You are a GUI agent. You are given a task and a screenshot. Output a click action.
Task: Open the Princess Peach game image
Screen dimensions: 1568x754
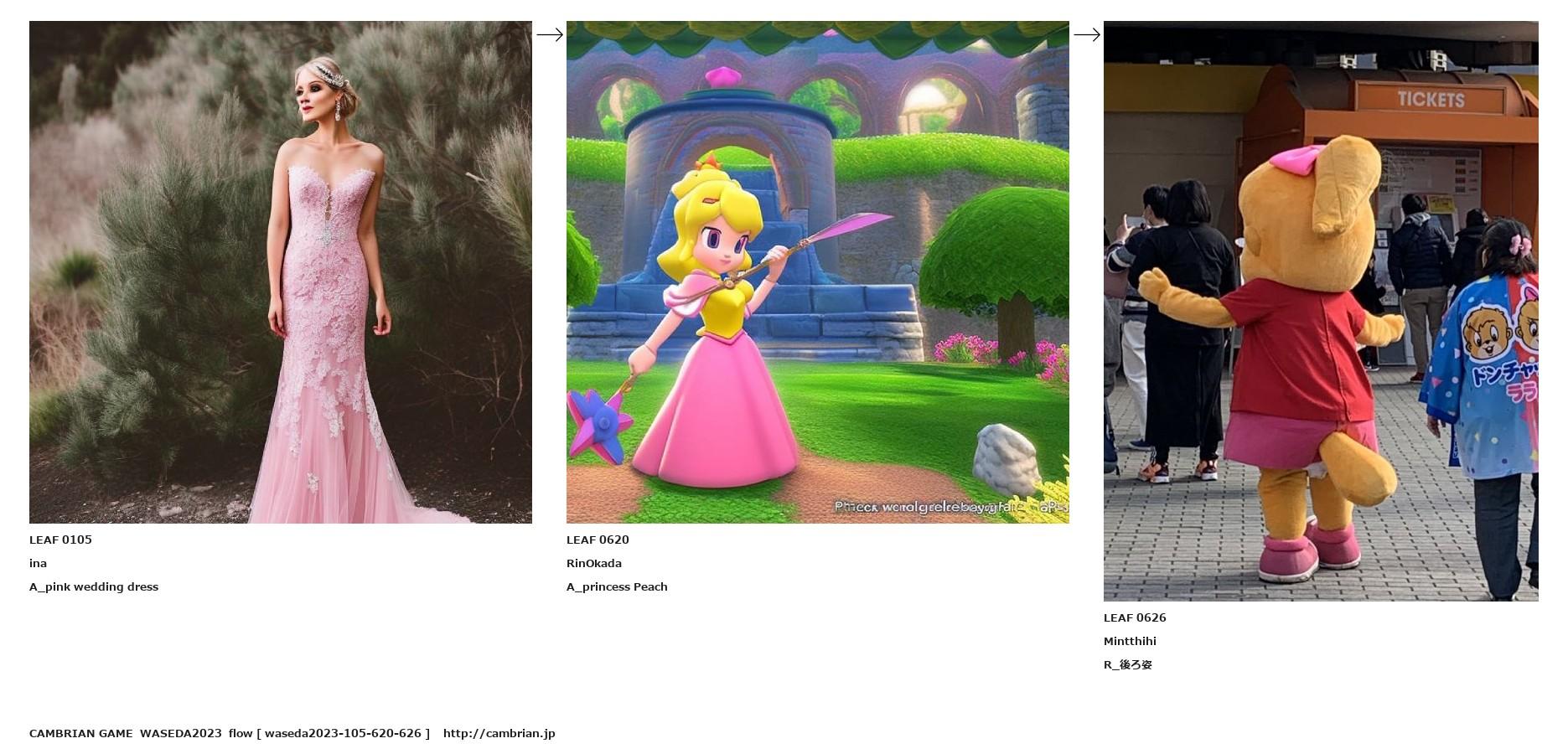click(x=818, y=272)
